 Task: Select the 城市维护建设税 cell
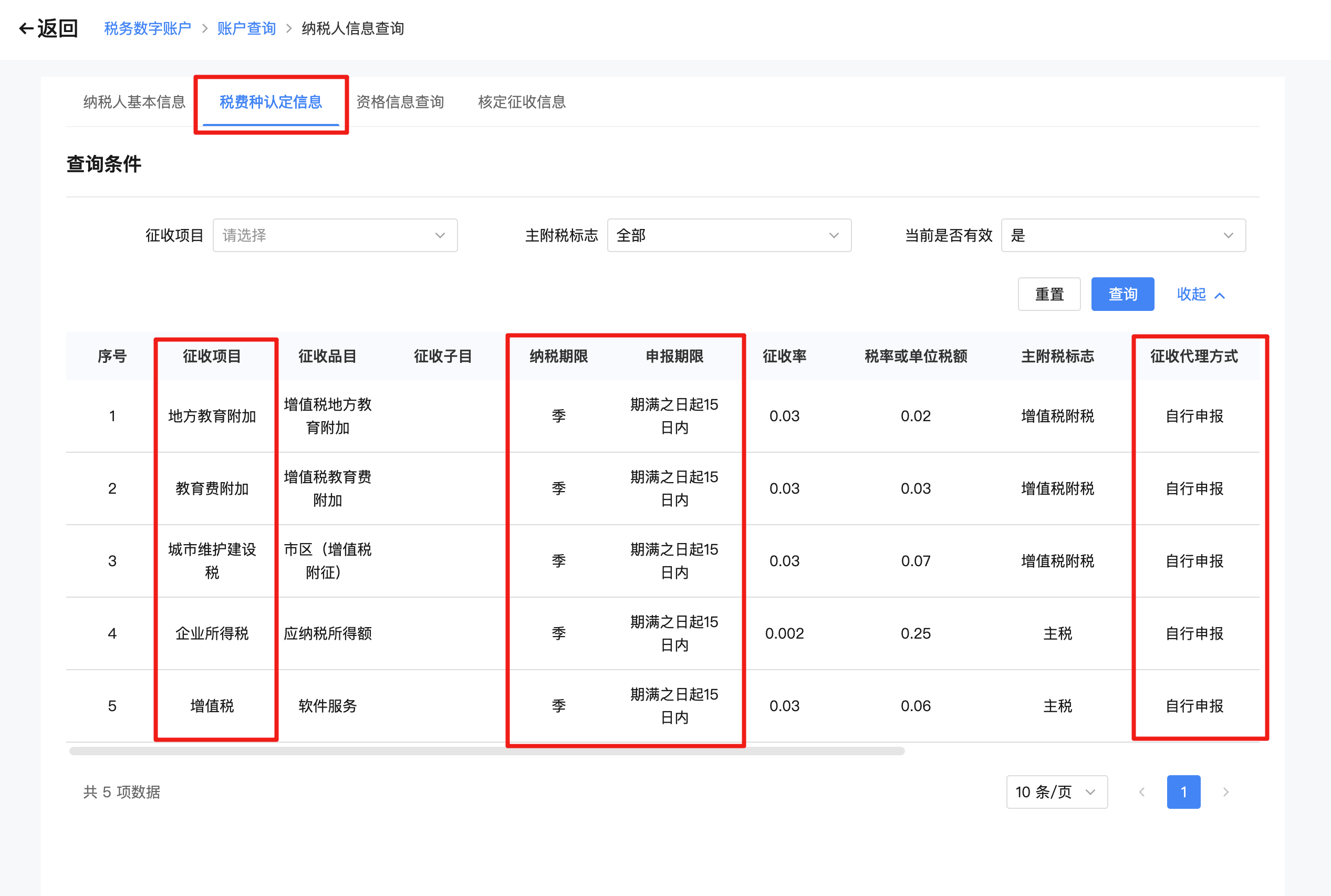(x=212, y=560)
